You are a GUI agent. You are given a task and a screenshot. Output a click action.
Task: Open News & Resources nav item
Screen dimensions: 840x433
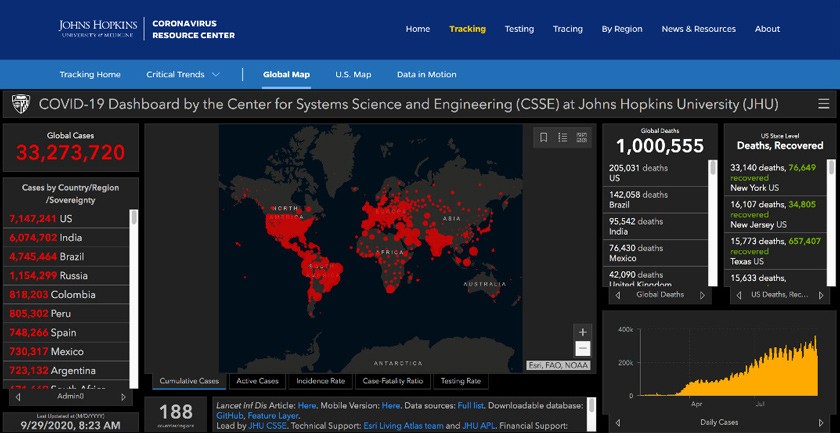pyautogui.click(x=699, y=29)
